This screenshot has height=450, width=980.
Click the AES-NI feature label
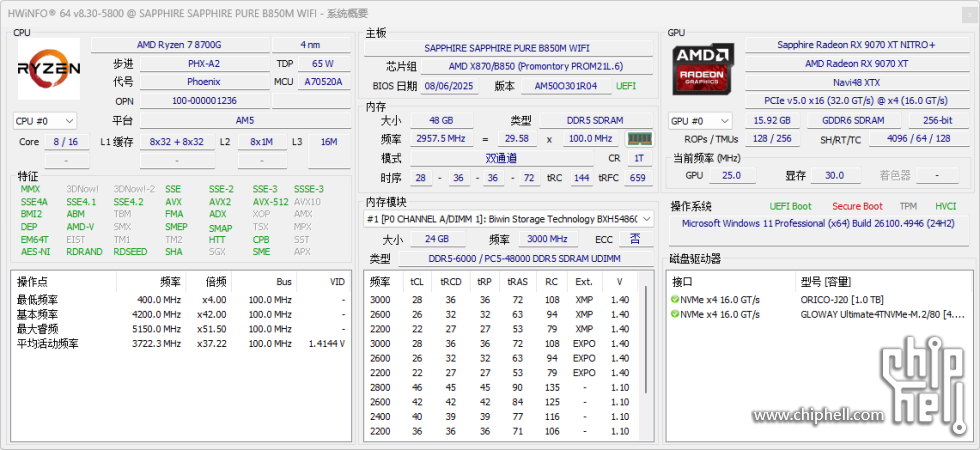coord(35,252)
